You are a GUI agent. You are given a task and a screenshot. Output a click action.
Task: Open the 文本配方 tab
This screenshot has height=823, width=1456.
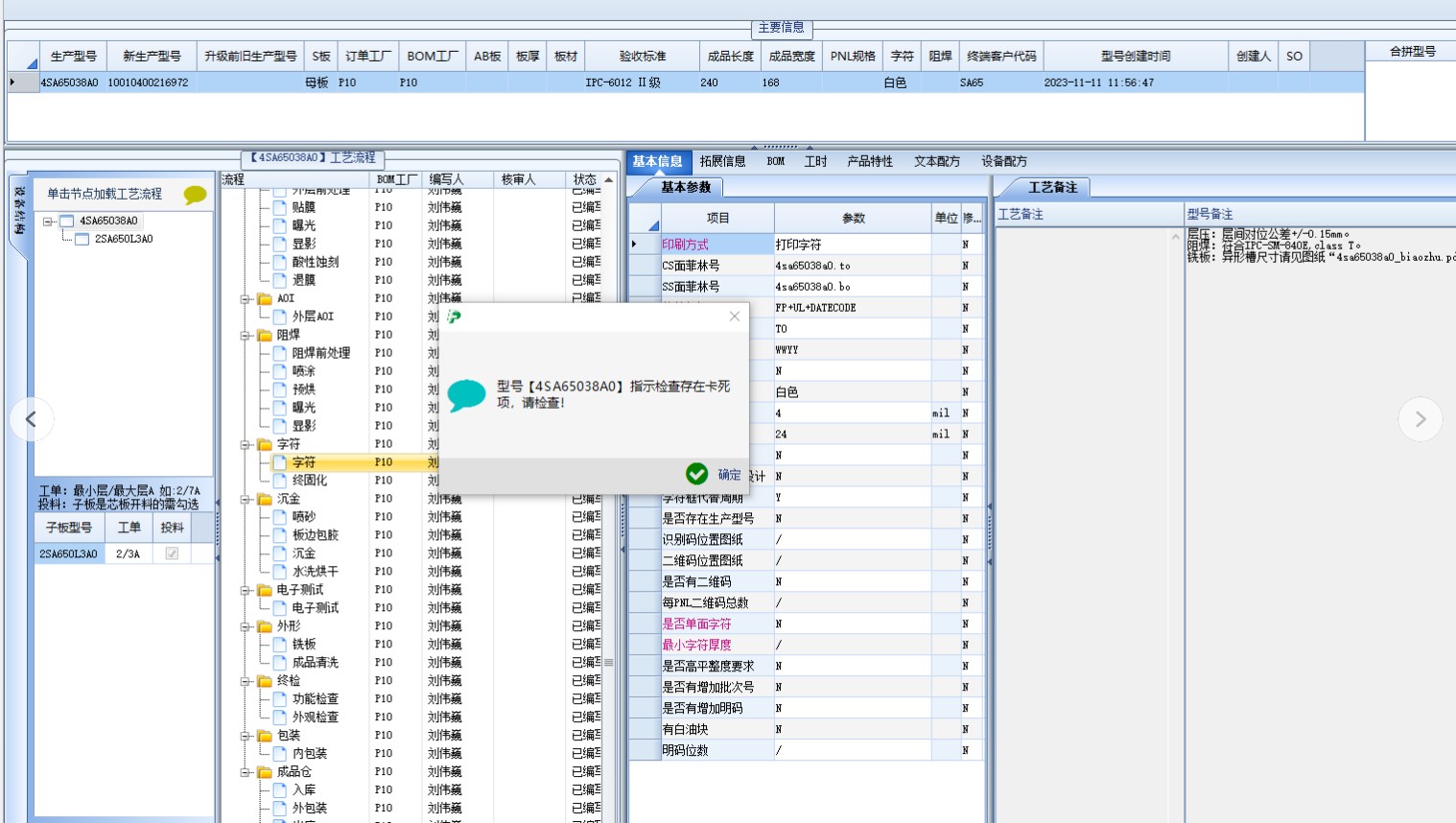click(x=936, y=161)
